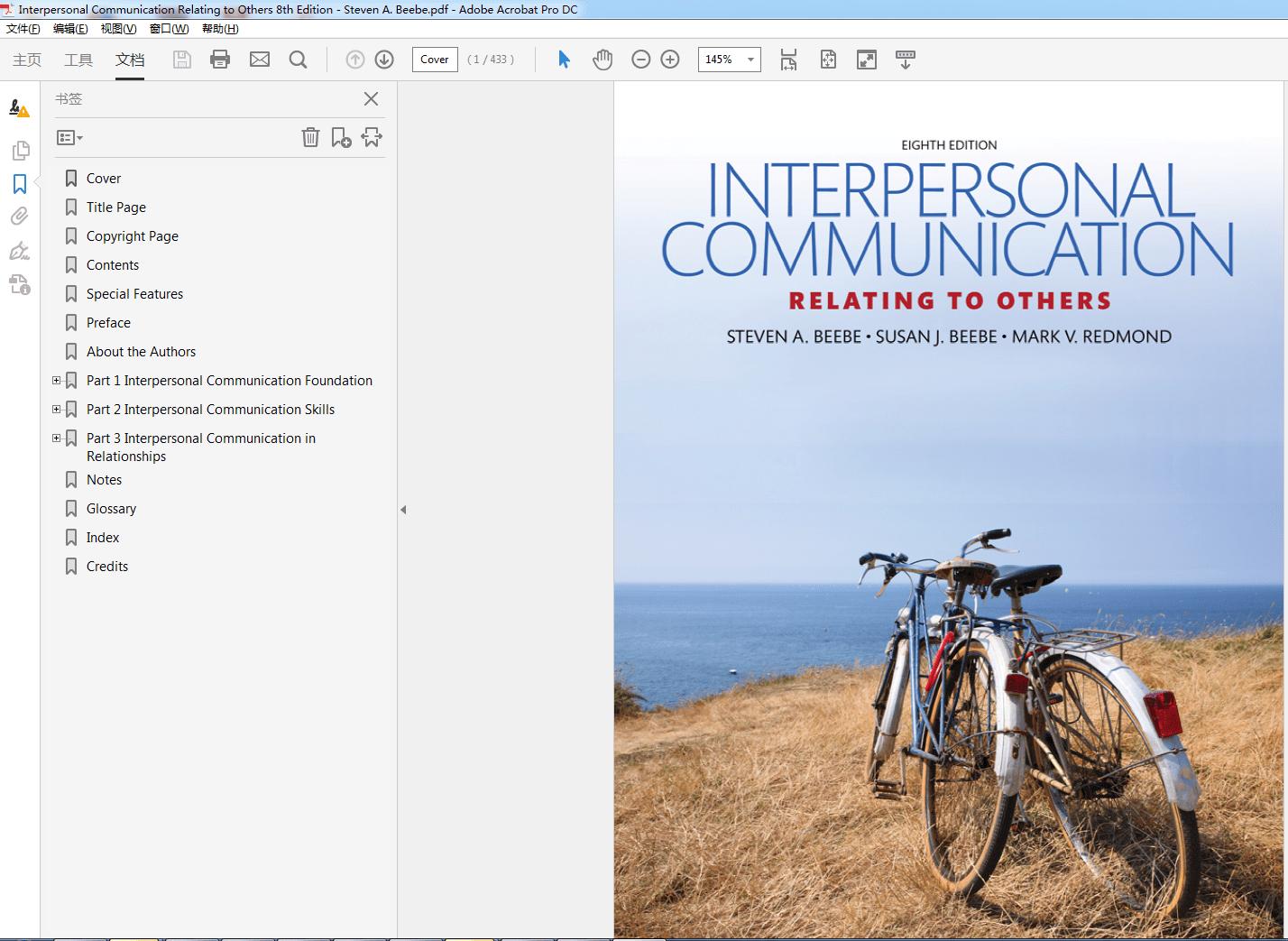Image resolution: width=1288 pixels, height=941 pixels.
Task: Switch to the 工具 tab
Action: (78, 60)
